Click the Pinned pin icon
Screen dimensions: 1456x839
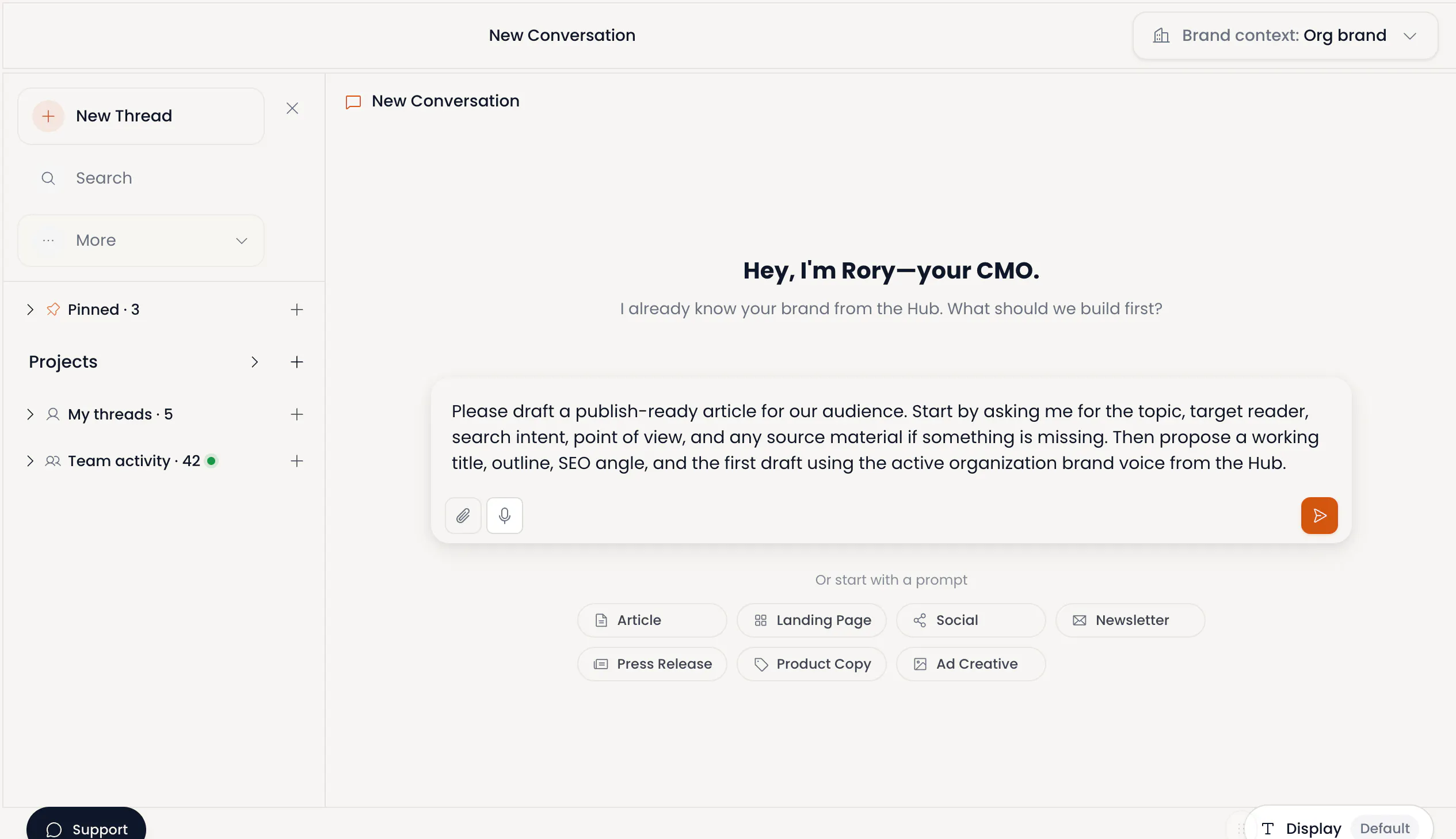pyautogui.click(x=53, y=310)
